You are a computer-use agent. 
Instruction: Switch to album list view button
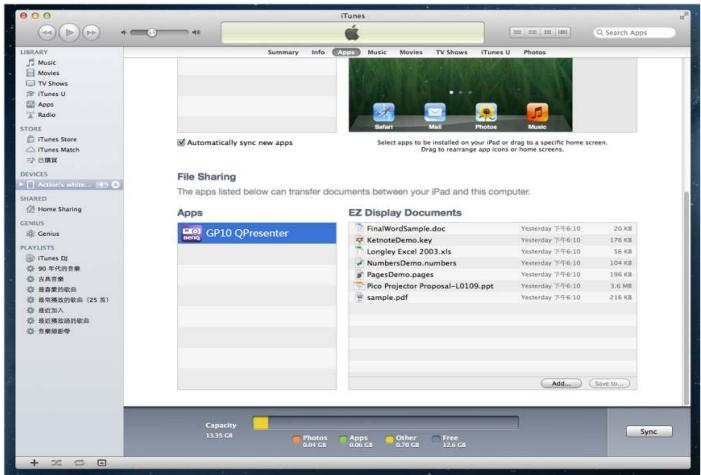[532, 32]
